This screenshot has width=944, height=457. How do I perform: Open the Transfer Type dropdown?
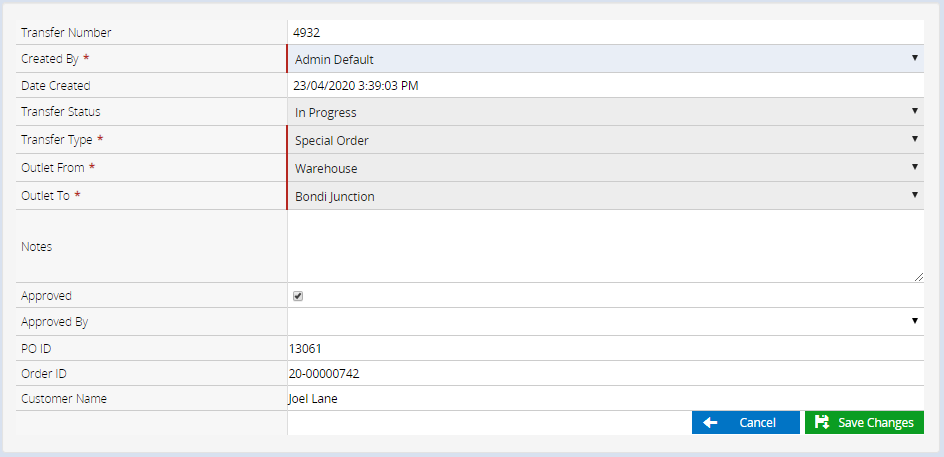[606, 140]
